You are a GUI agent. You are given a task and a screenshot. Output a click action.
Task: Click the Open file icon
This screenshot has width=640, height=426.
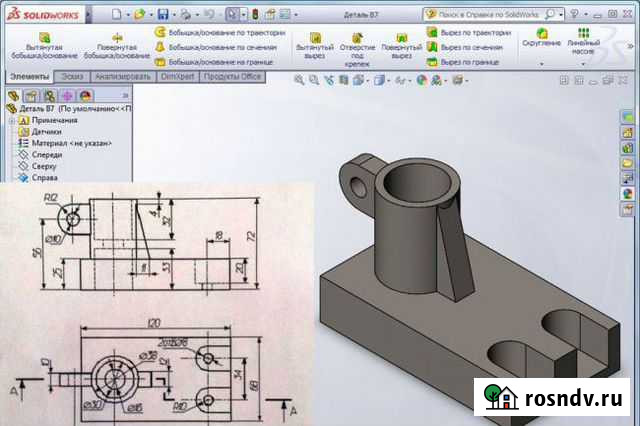point(140,15)
